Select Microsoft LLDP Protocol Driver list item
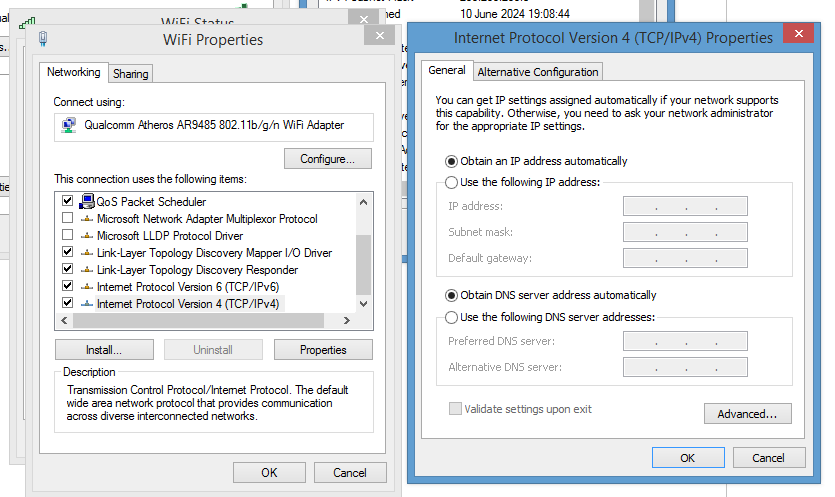 tap(170, 236)
